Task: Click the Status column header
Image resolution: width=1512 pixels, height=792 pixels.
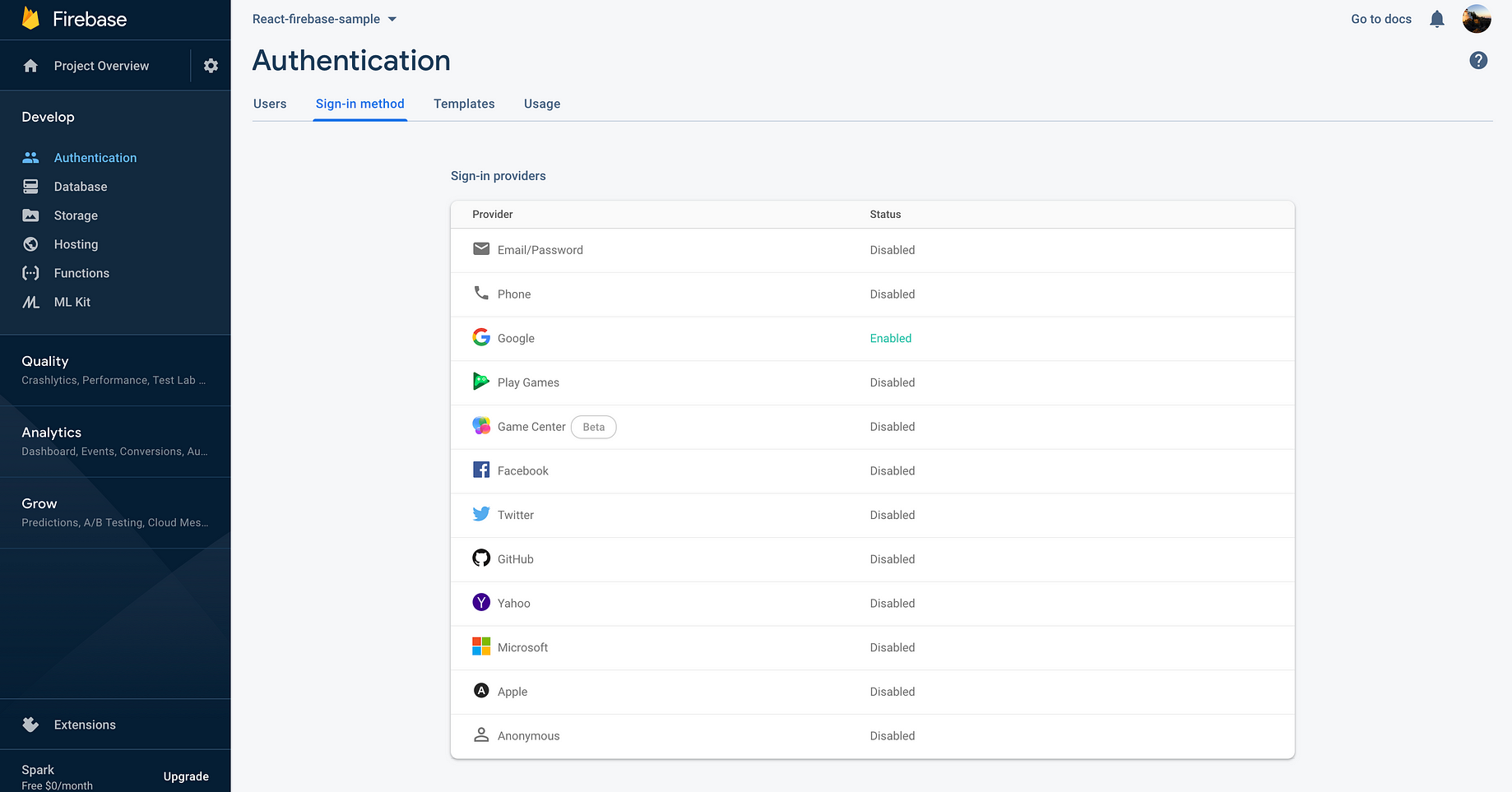Action: [x=885, y=214]
